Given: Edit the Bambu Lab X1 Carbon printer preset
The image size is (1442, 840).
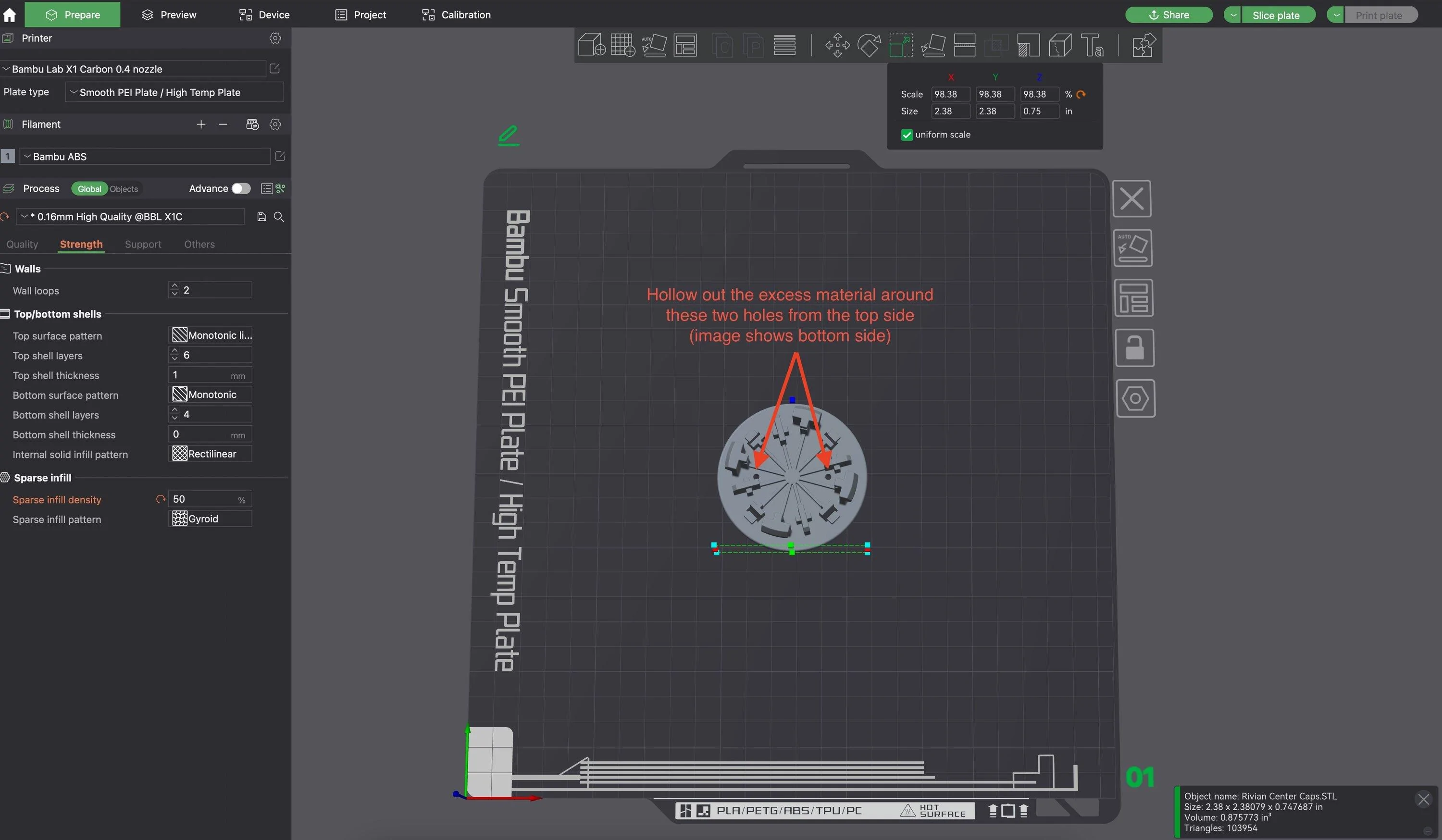Looking at the screenshot, I should 274,69.
